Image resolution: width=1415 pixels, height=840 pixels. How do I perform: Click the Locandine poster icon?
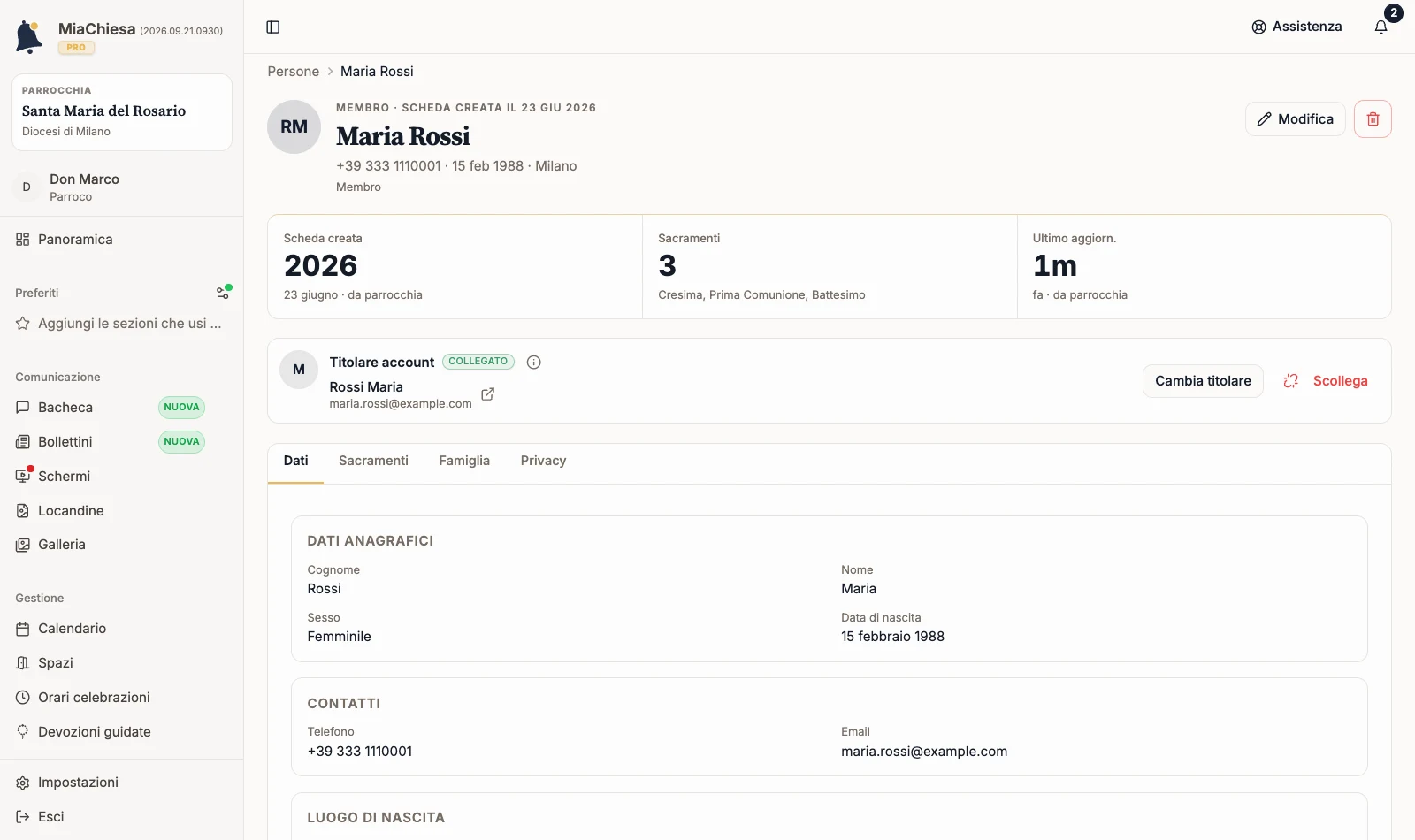(x=23, y=511)
